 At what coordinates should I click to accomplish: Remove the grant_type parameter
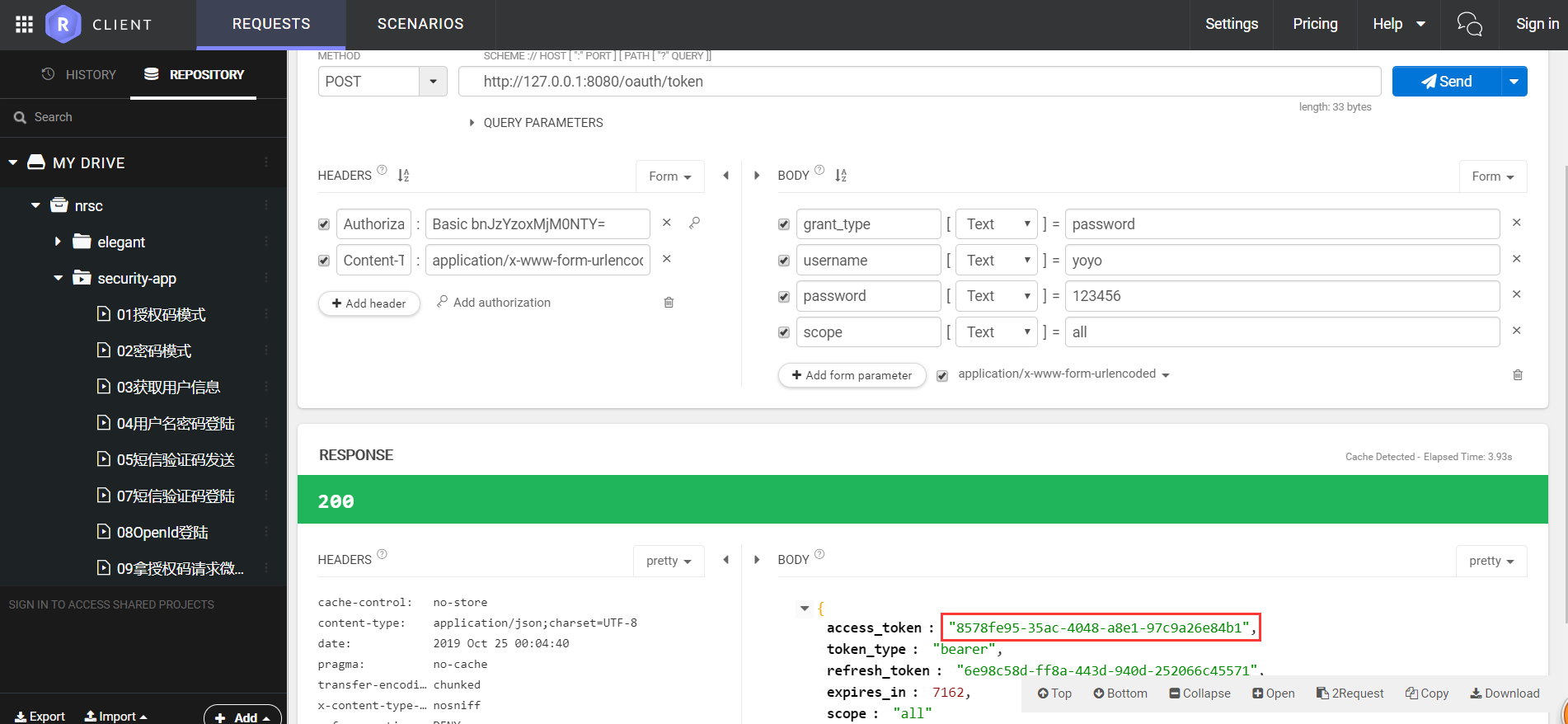(x=1516, y=223)
